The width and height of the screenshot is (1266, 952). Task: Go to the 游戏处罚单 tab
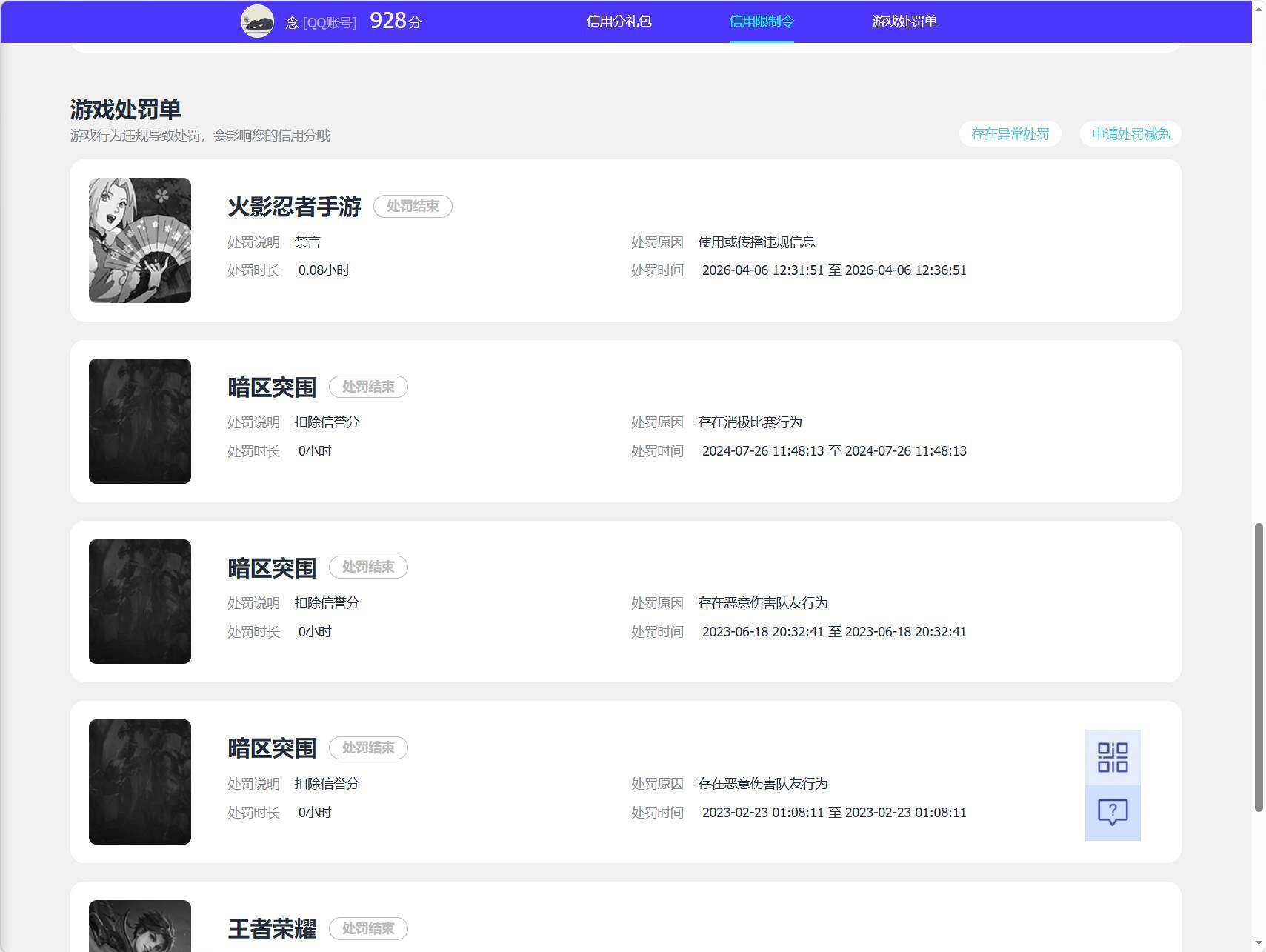point(904,21)
